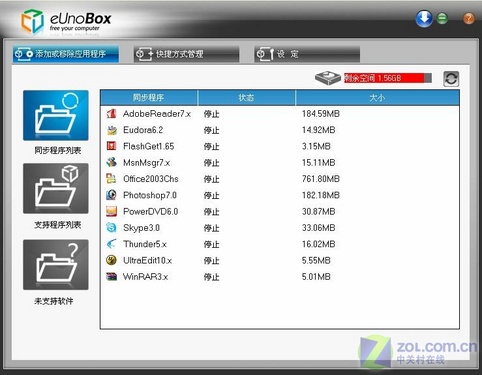The width and height of the screenshot is (482, 375).
Task: Click size value 184.59MB
Action: tap(321, 114)
